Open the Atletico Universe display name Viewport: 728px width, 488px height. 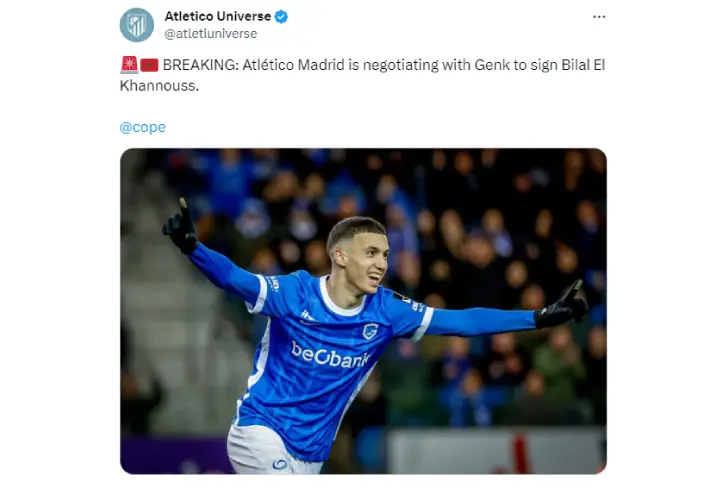(x=218, y=16)
